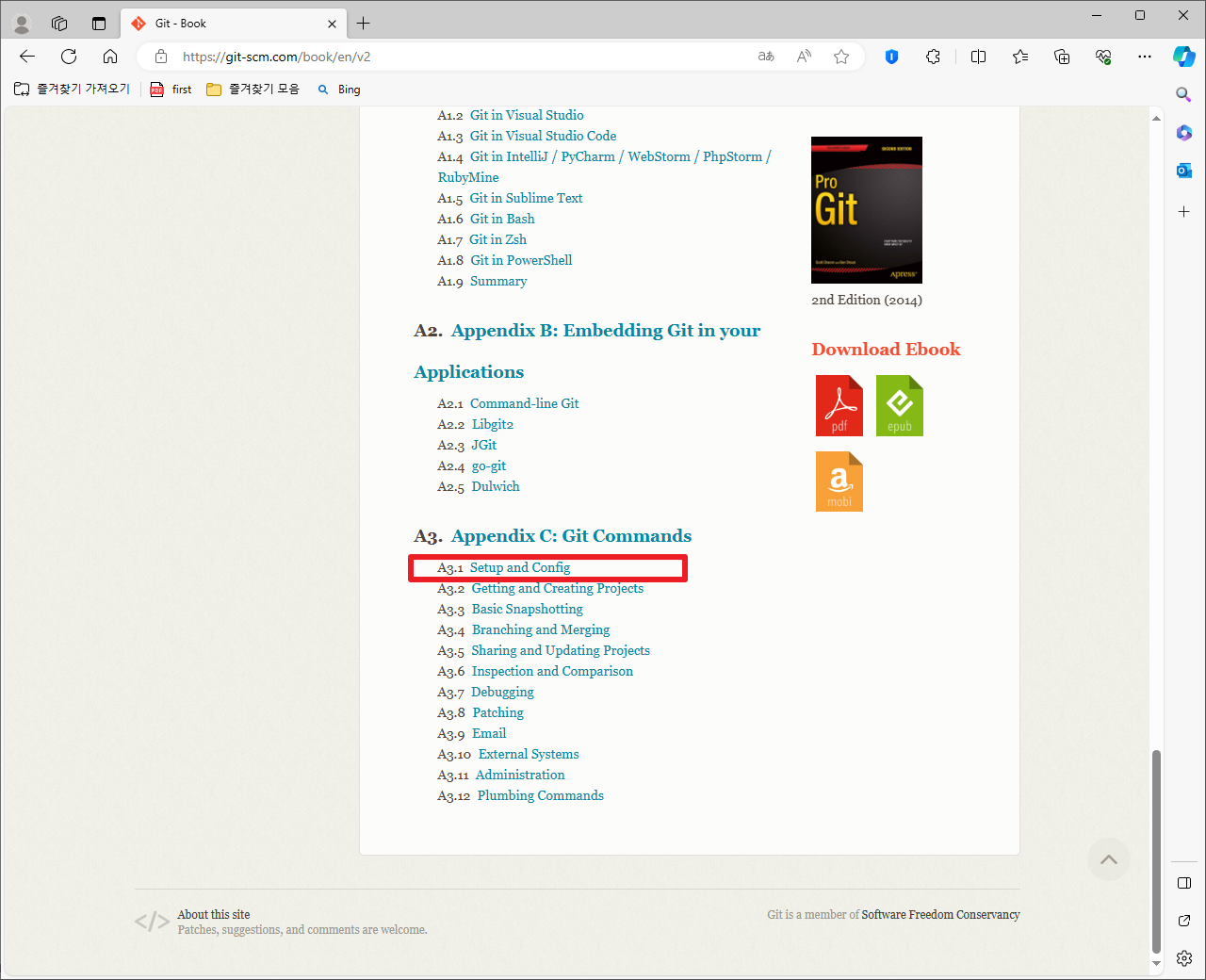1206x980 pixels.
Task: Open the Patching section
Action: [497, 713]
